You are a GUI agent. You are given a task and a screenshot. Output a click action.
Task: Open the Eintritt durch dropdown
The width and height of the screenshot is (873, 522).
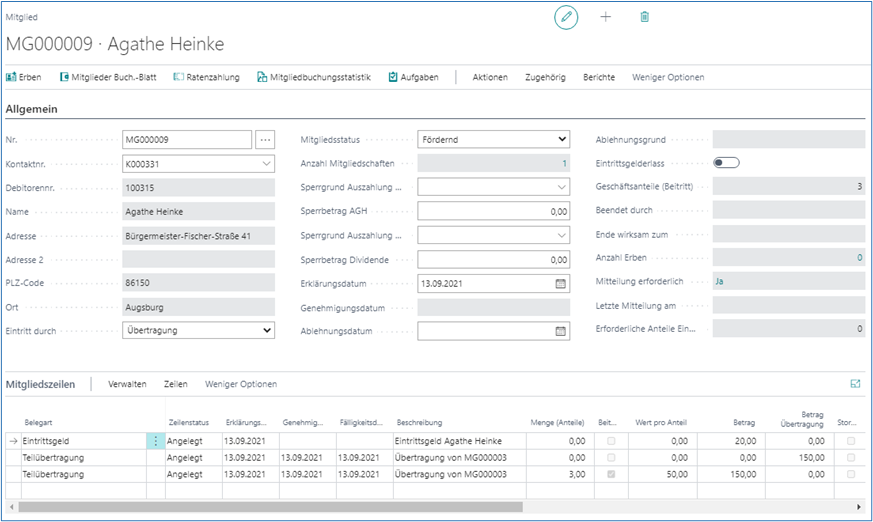(x=266, y=330)
